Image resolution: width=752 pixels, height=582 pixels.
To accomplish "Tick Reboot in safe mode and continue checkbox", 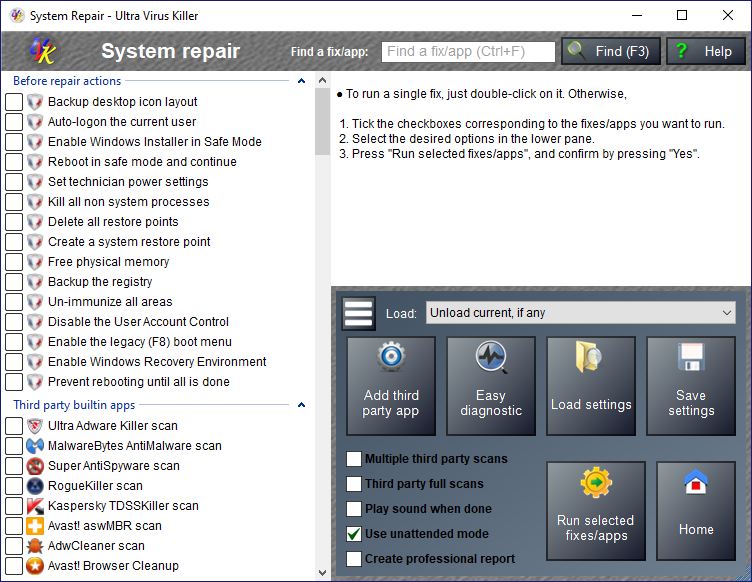I will [14, 162].
